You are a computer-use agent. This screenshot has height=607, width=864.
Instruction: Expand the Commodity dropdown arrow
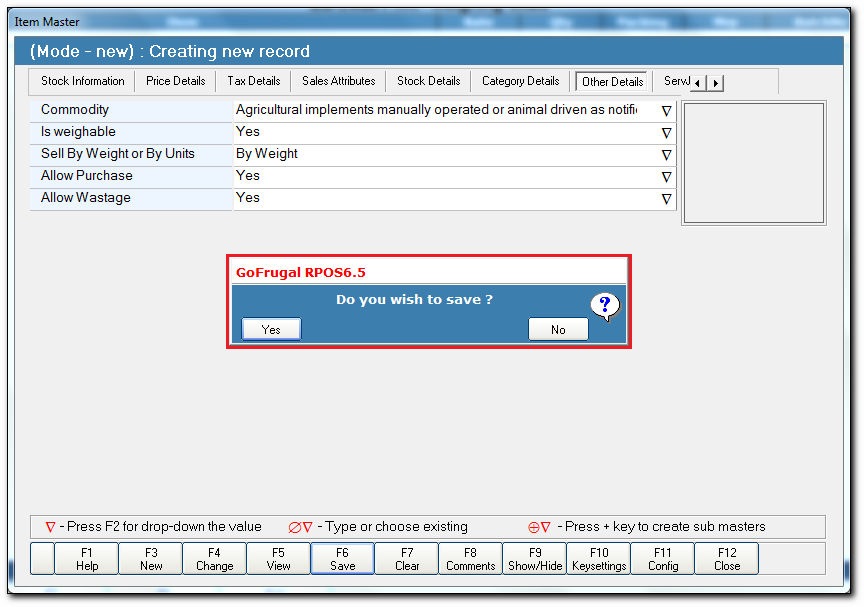(x=666, y=111)
